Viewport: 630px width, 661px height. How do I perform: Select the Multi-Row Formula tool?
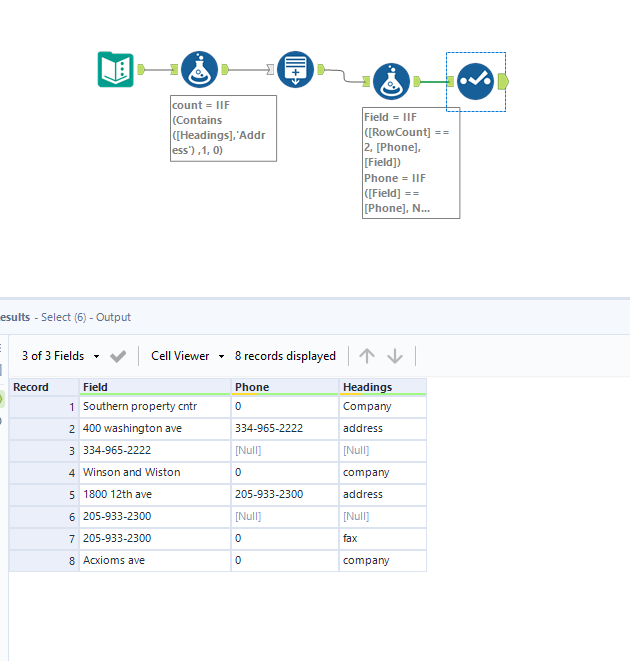point(296,70)
